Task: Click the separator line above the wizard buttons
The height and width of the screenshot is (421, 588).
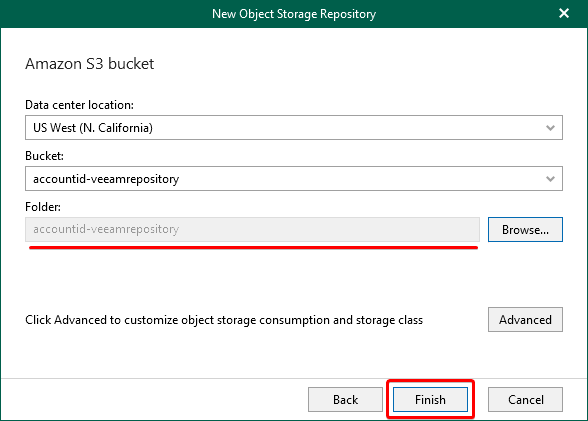Action: (294, 379)
